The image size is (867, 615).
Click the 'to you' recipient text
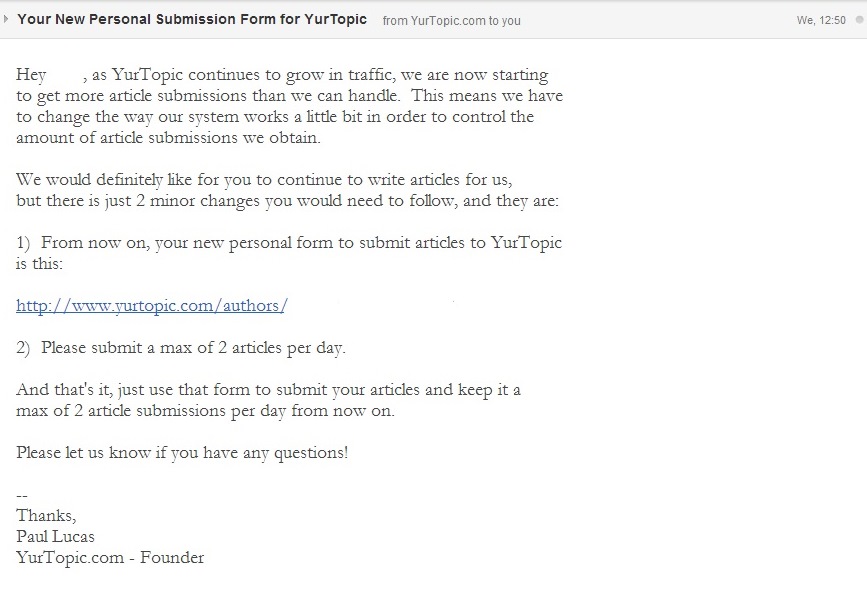click(504, 20)
